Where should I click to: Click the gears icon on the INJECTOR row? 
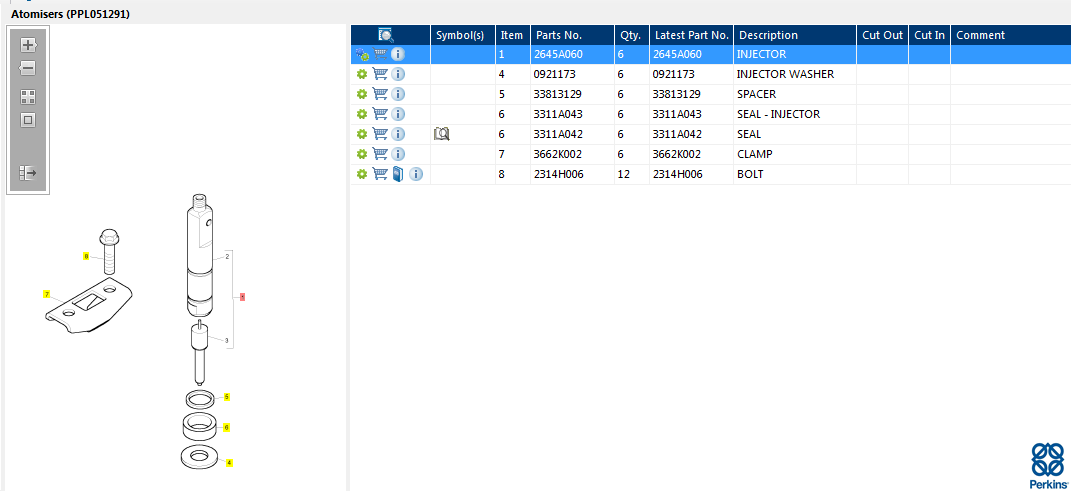362,55
